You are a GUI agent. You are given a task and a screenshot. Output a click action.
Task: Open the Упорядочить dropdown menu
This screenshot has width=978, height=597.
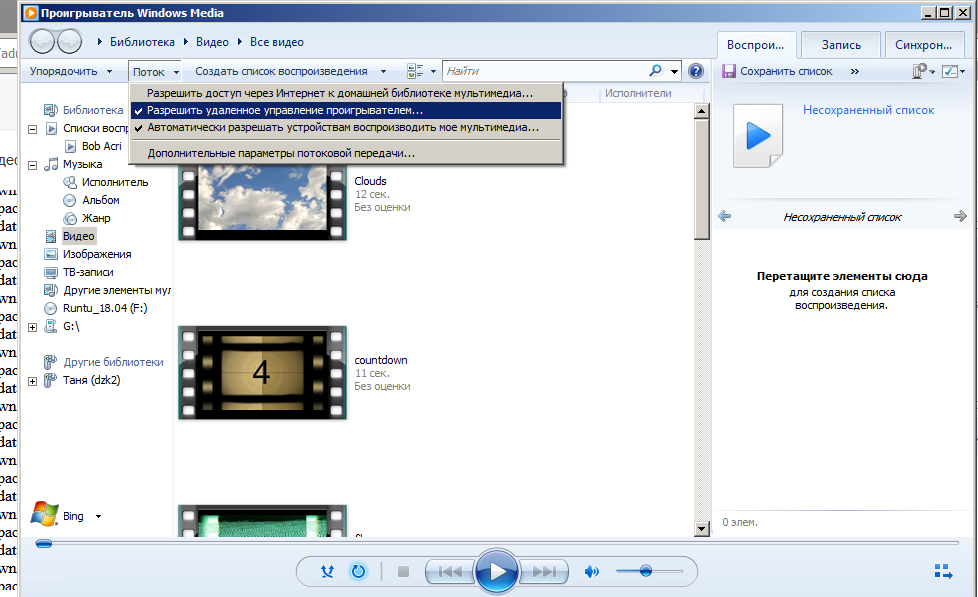click(x=70, y=71)
